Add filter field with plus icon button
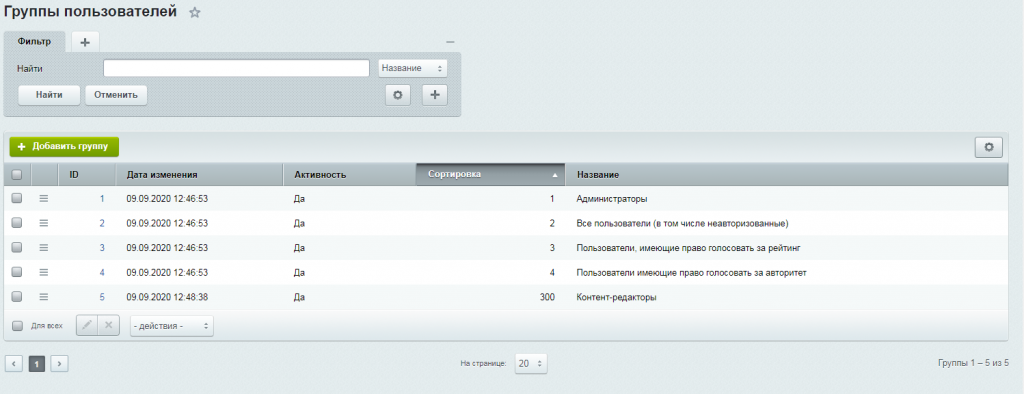The image size is (1024, 394). [x=435, y=95]
